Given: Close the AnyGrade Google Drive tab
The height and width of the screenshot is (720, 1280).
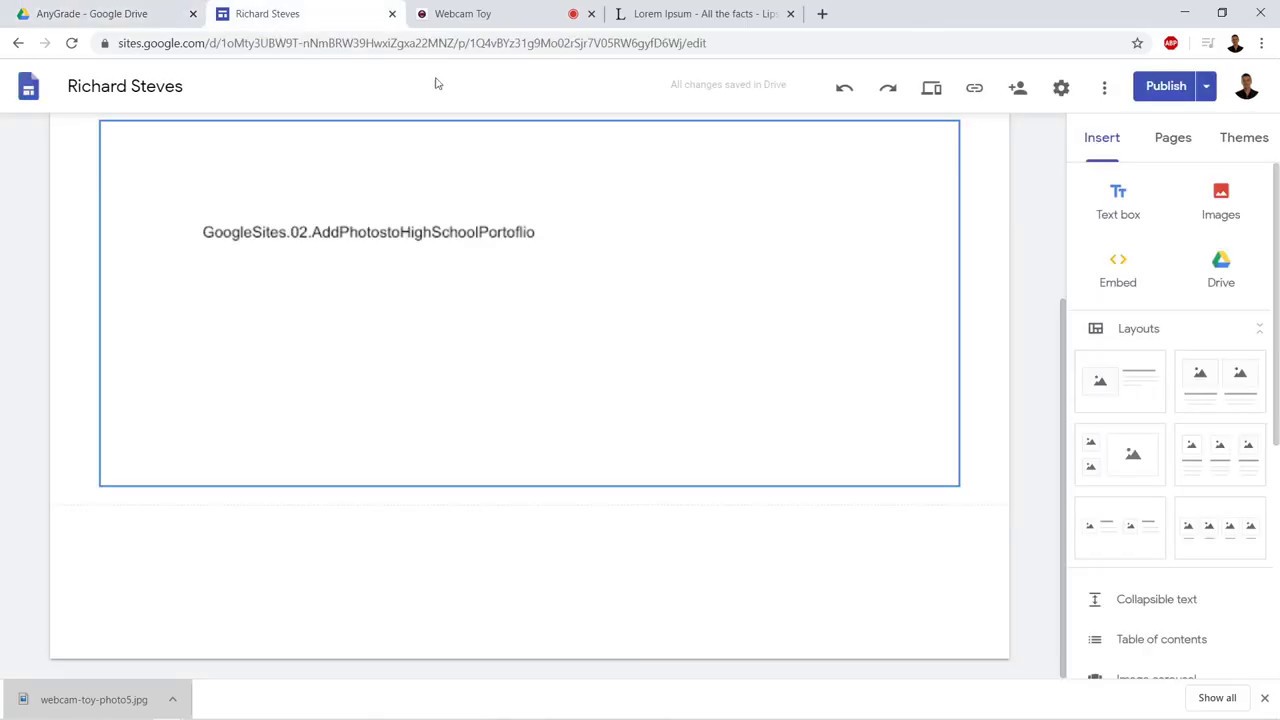Looking at the screenshot, I should click(193, 14).
